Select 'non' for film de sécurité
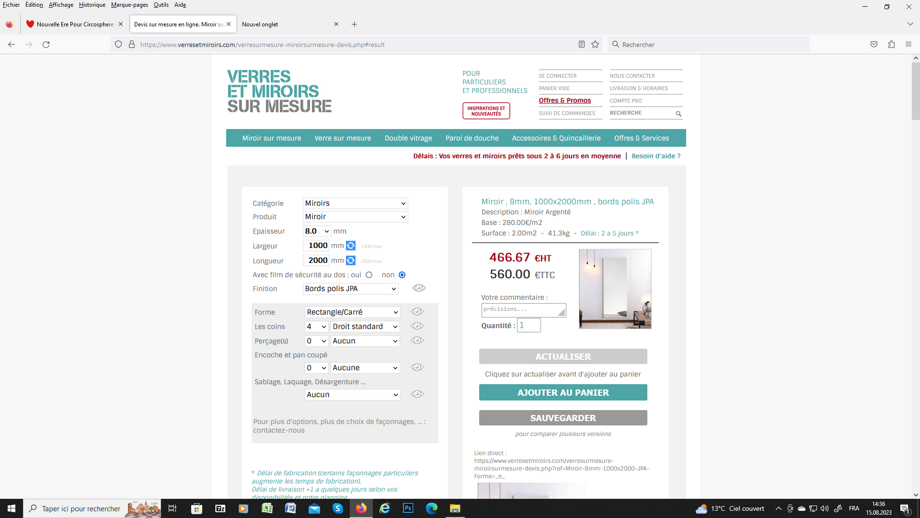Image resolution: width=920 pixels, height=518 pixels. click(402, 275)
